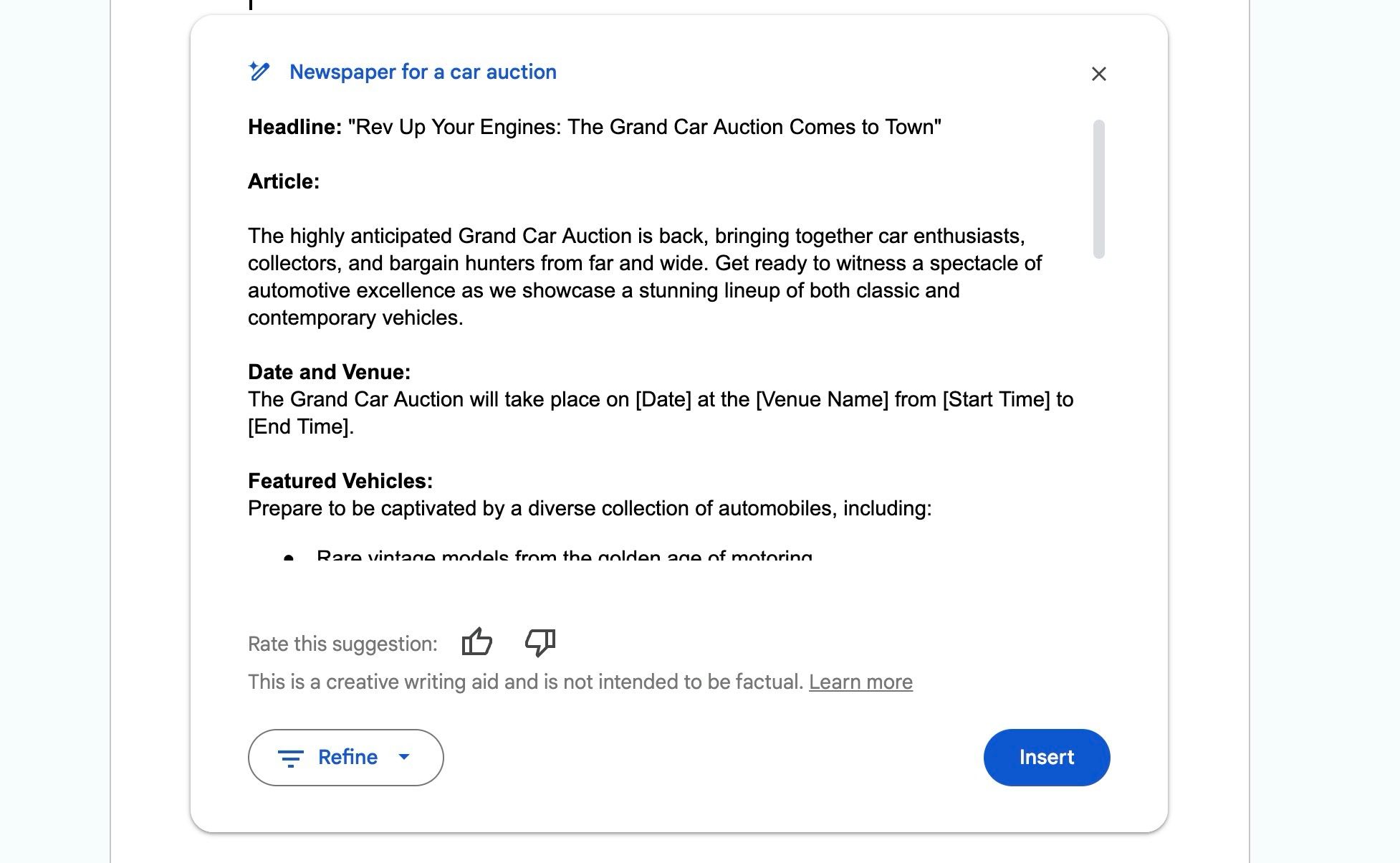Click the Refine button
Viewport: 1400px width, 863px height.
pyautogui.click(x=346, y=758)
